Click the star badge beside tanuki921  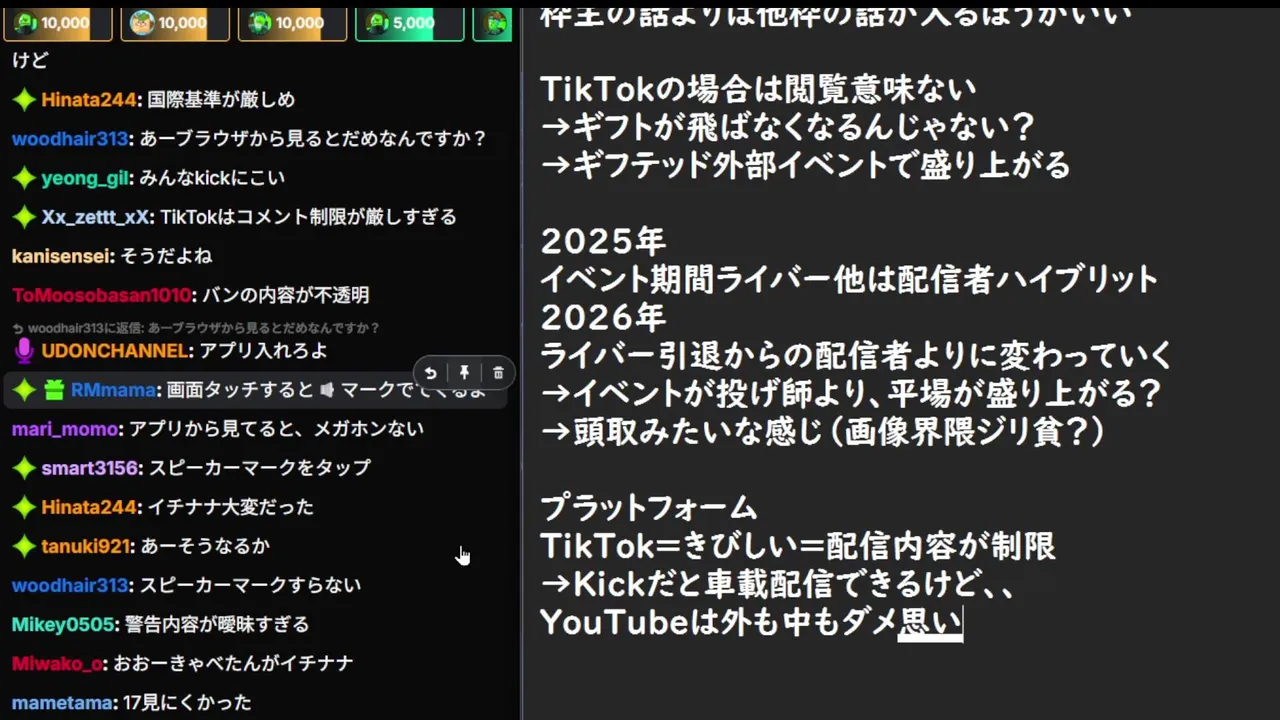tap(24, 546)
